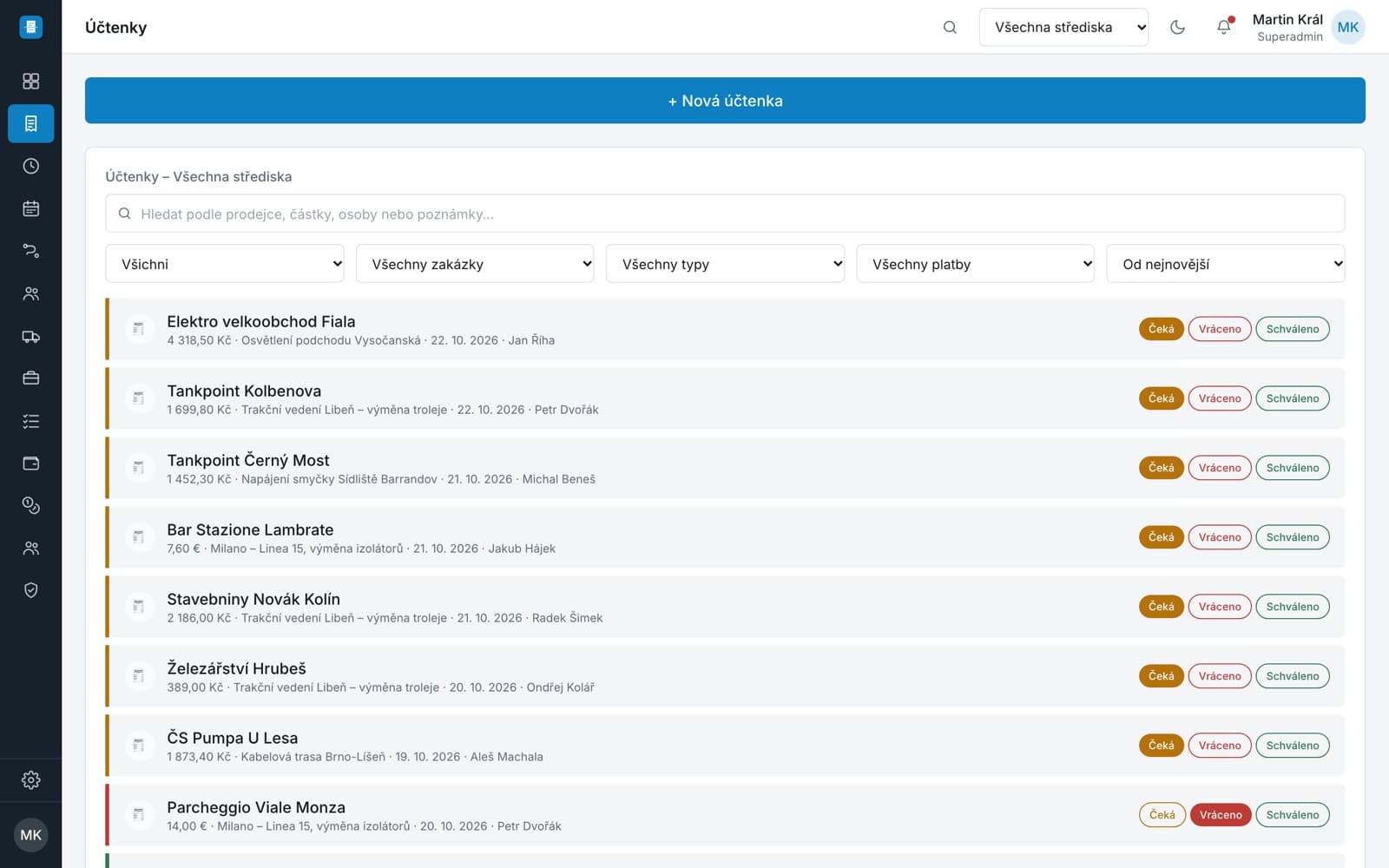Set Elektro velkoobchod Fiala to Schváleno
The height and width of the screenshot is (868, 1389).
[1292, 329]
